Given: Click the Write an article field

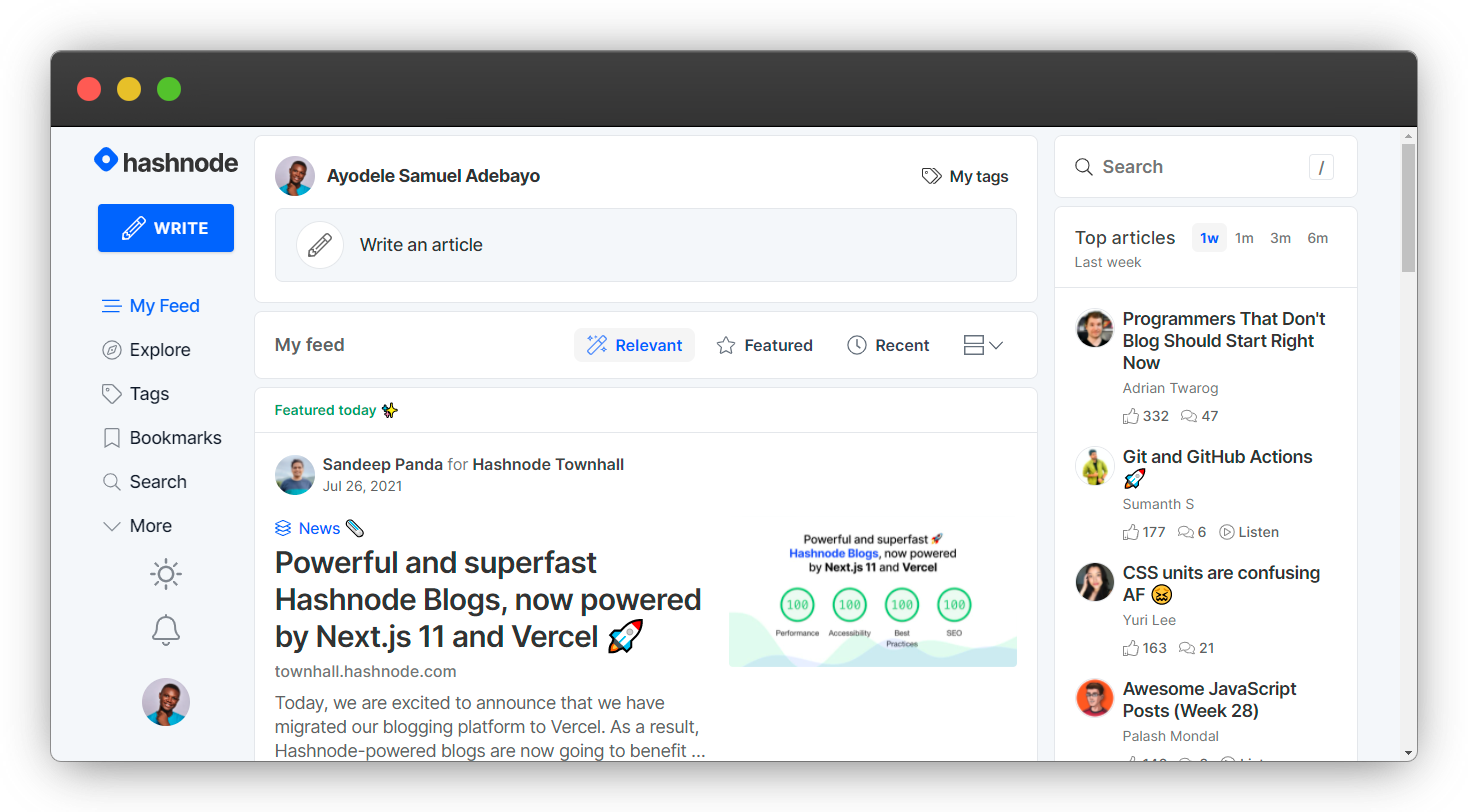Looking at the screenshot, I should tap(646, 245).
